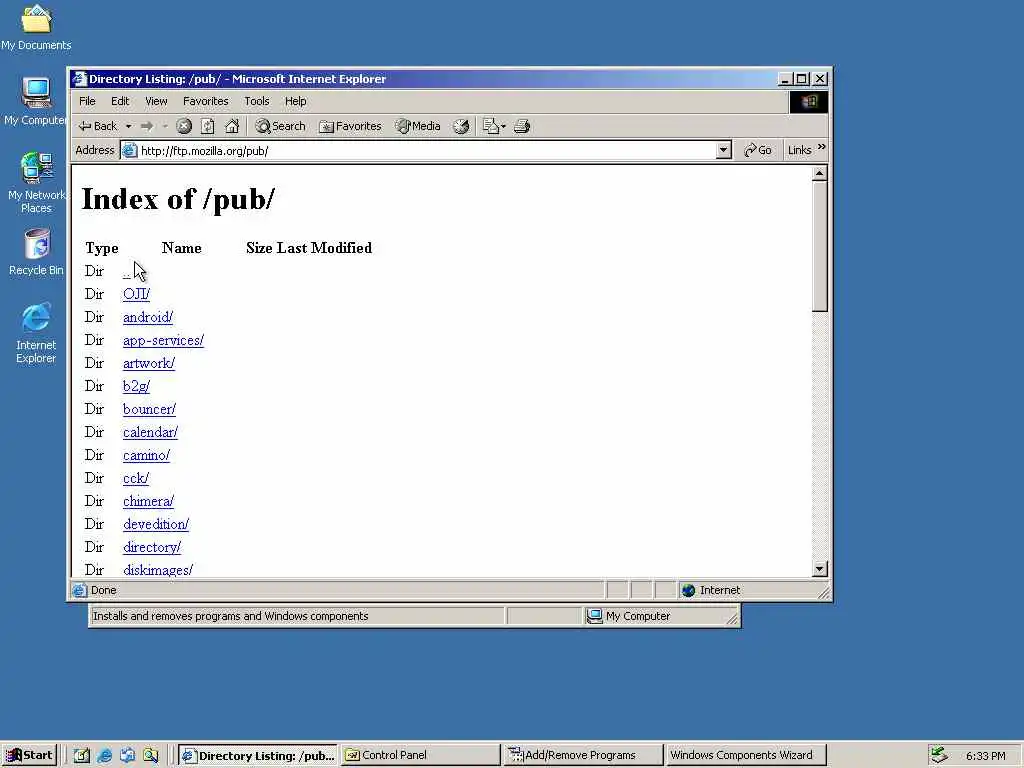Click the page icon in Address bar
Viewport: 1024px width, 768px height.
130,151
